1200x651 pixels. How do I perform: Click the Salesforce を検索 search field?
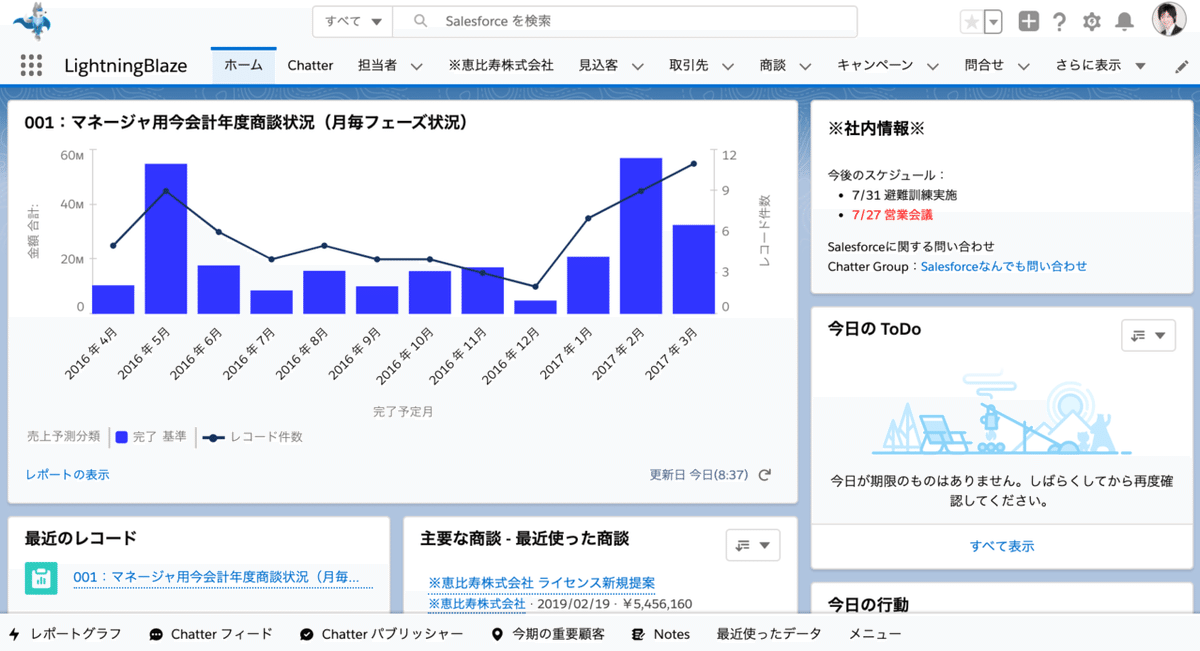625,21
